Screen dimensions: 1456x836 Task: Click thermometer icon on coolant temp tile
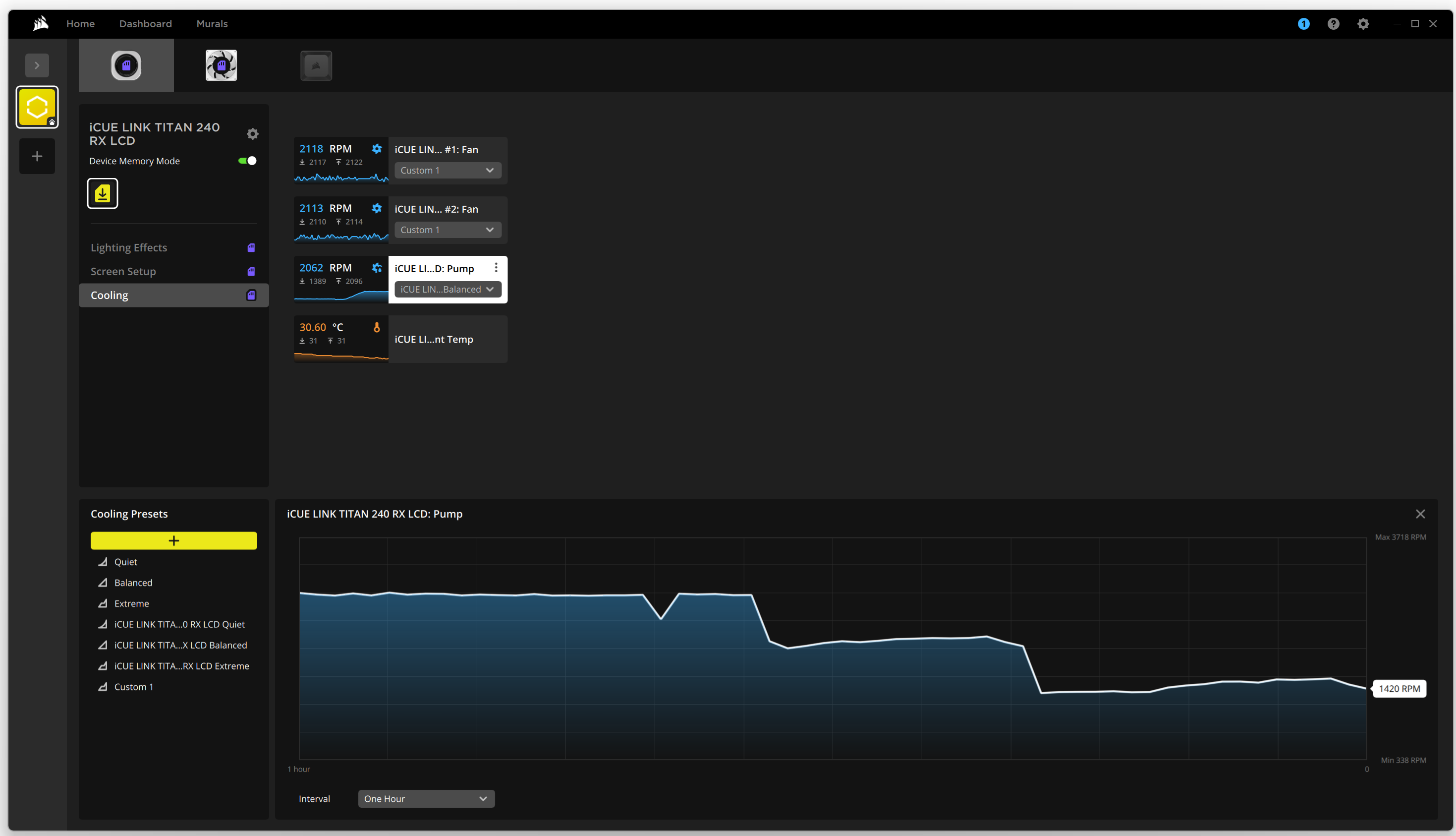[x=377, y=327]
